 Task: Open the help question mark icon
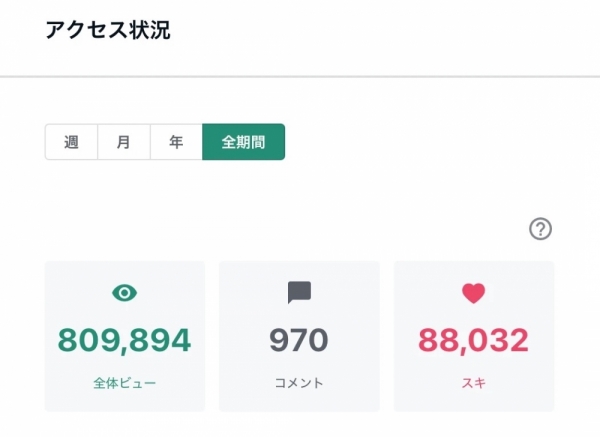point(540,229)
